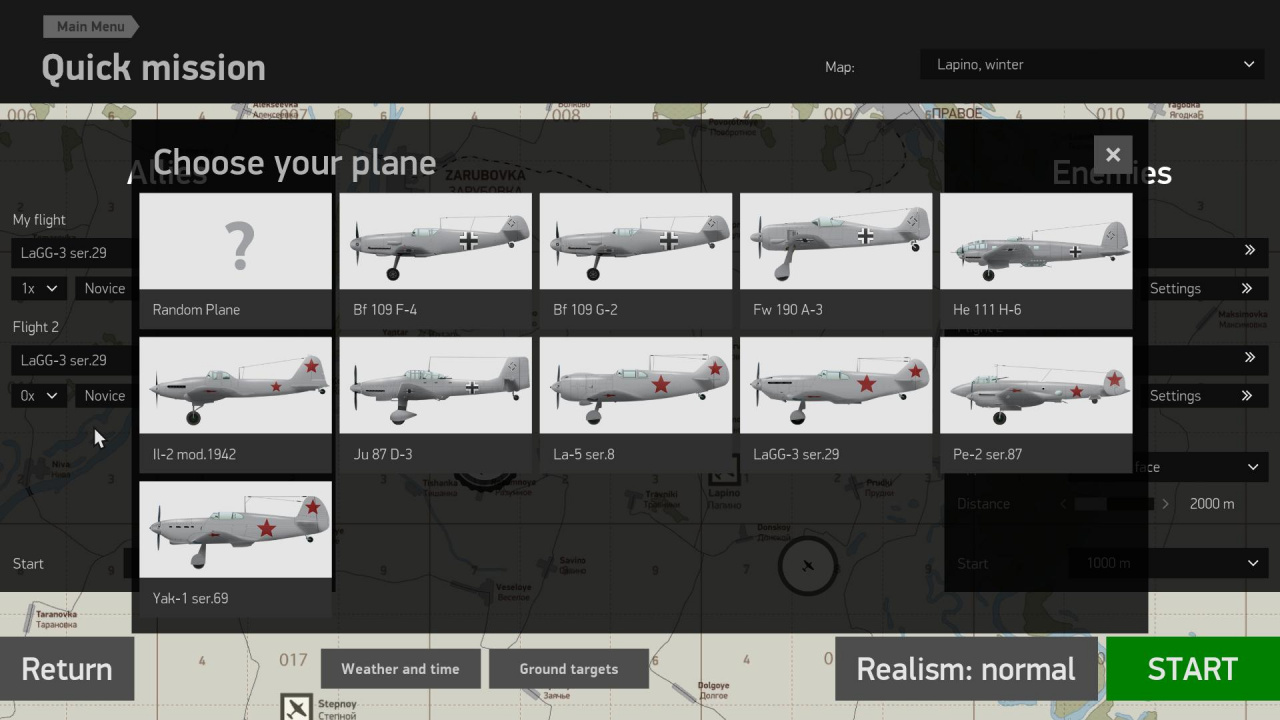Open the Map dropdown showing Lapino, winter
1280x720 pixels.
click(x=1094, y=64)
